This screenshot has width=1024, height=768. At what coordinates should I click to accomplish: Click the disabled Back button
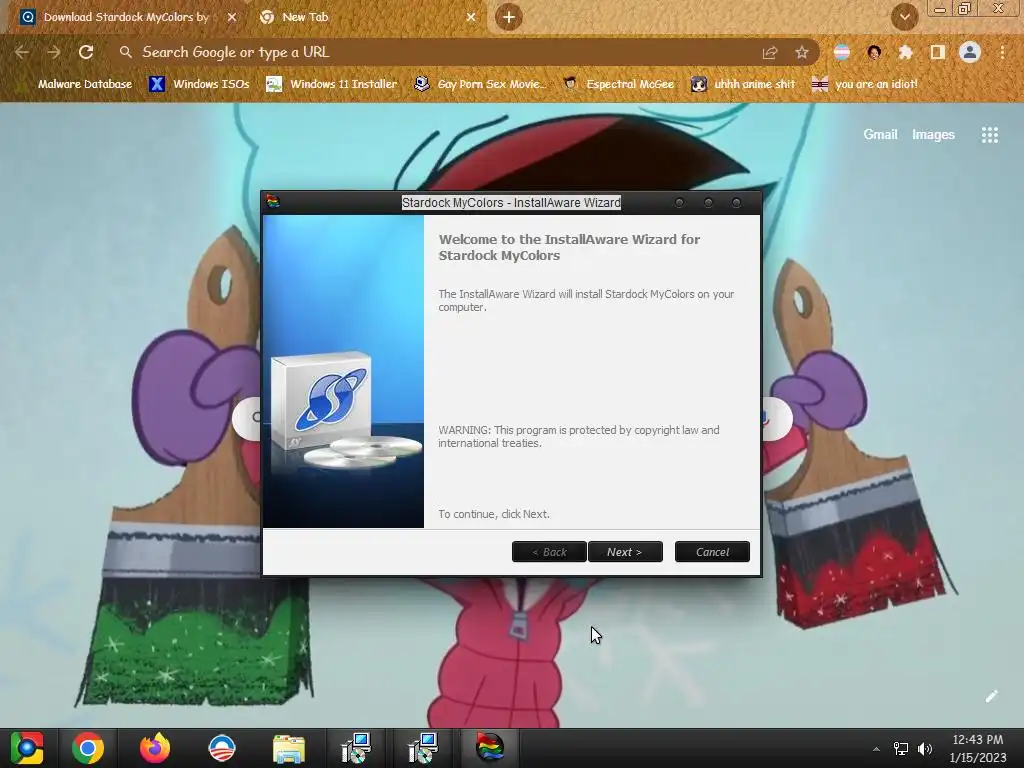pyautogui.click(x=549, y=552)
